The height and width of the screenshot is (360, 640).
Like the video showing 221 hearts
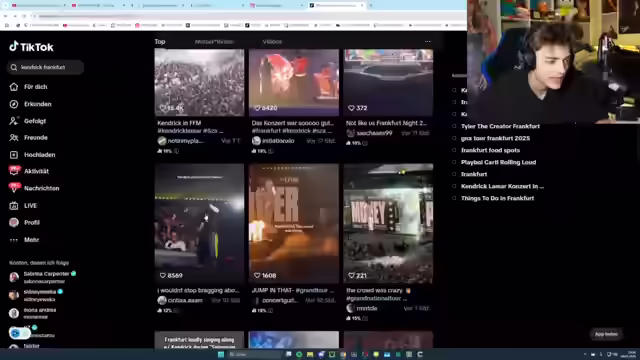[x=351, y=276]
